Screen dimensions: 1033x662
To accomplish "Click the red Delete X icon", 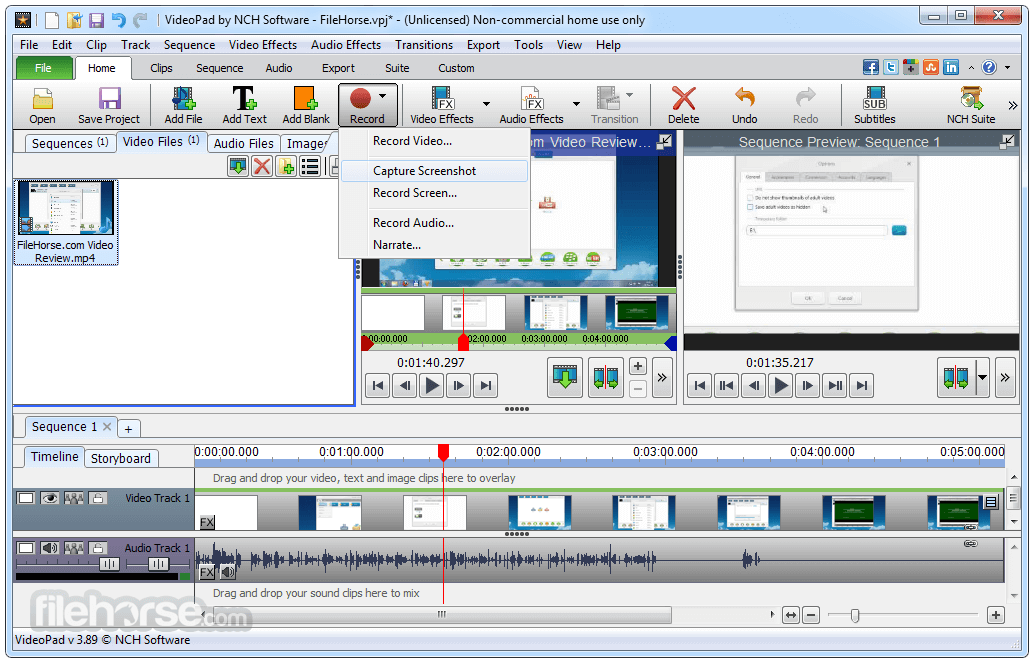I will tap(683, 99).
